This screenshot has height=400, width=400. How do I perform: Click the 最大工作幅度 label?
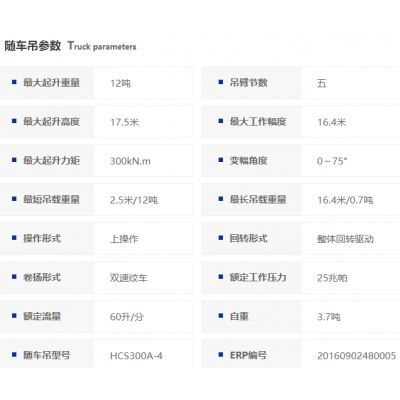(x=258, y=122)
